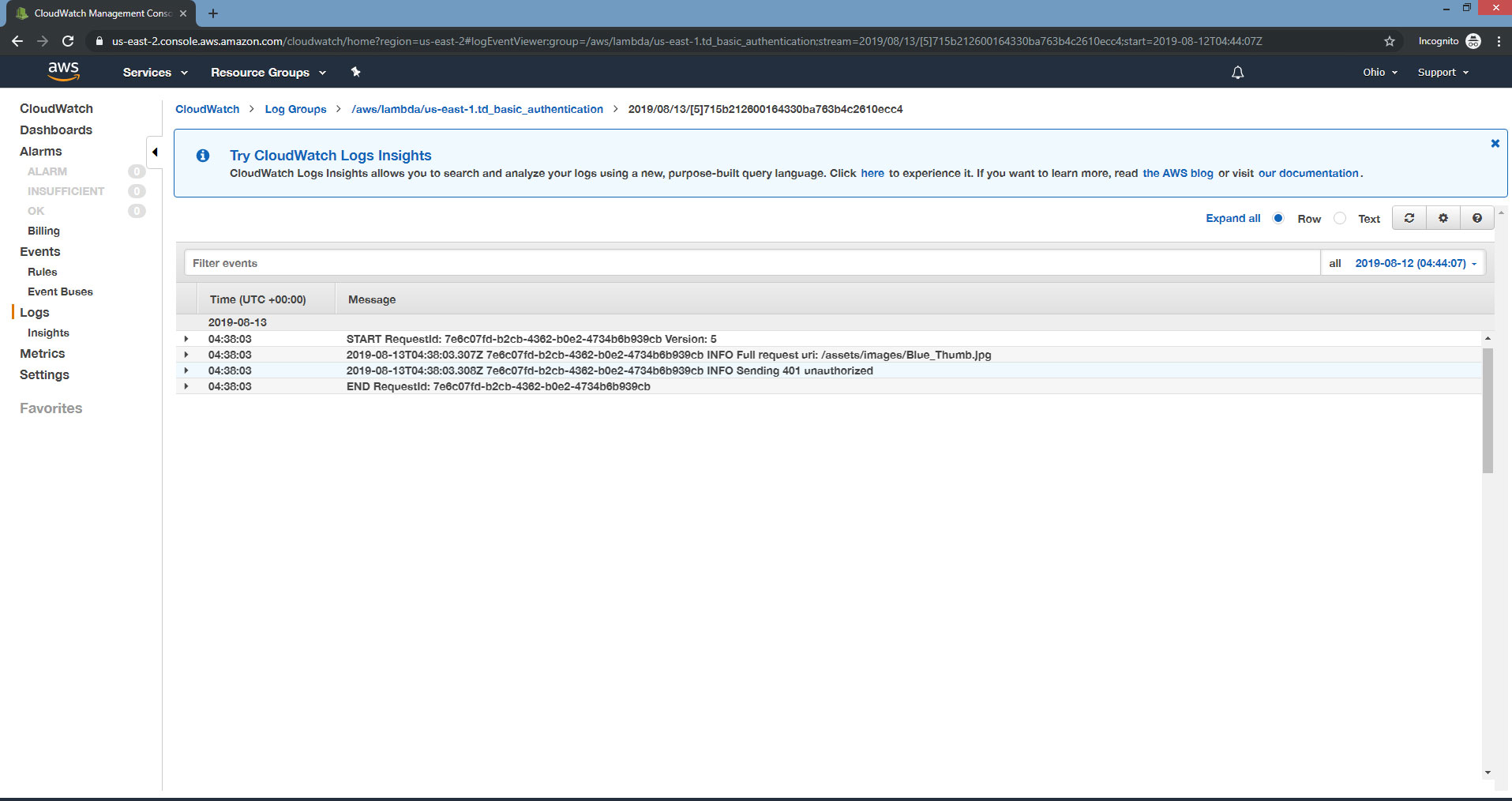Image resolution: width=1512 pixels, height=801 pixels.
Task: Open Events in the sidebar
Action: coord(40,251)
